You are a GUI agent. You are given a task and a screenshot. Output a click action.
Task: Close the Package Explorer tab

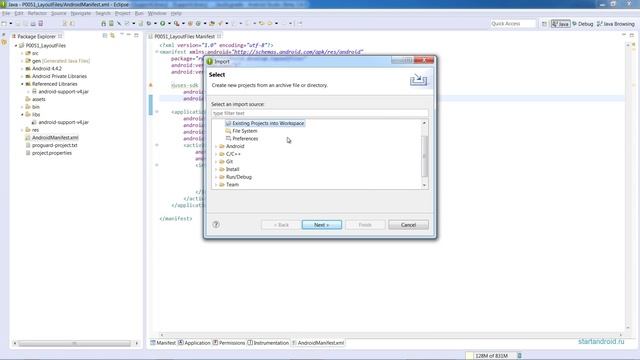60,36
